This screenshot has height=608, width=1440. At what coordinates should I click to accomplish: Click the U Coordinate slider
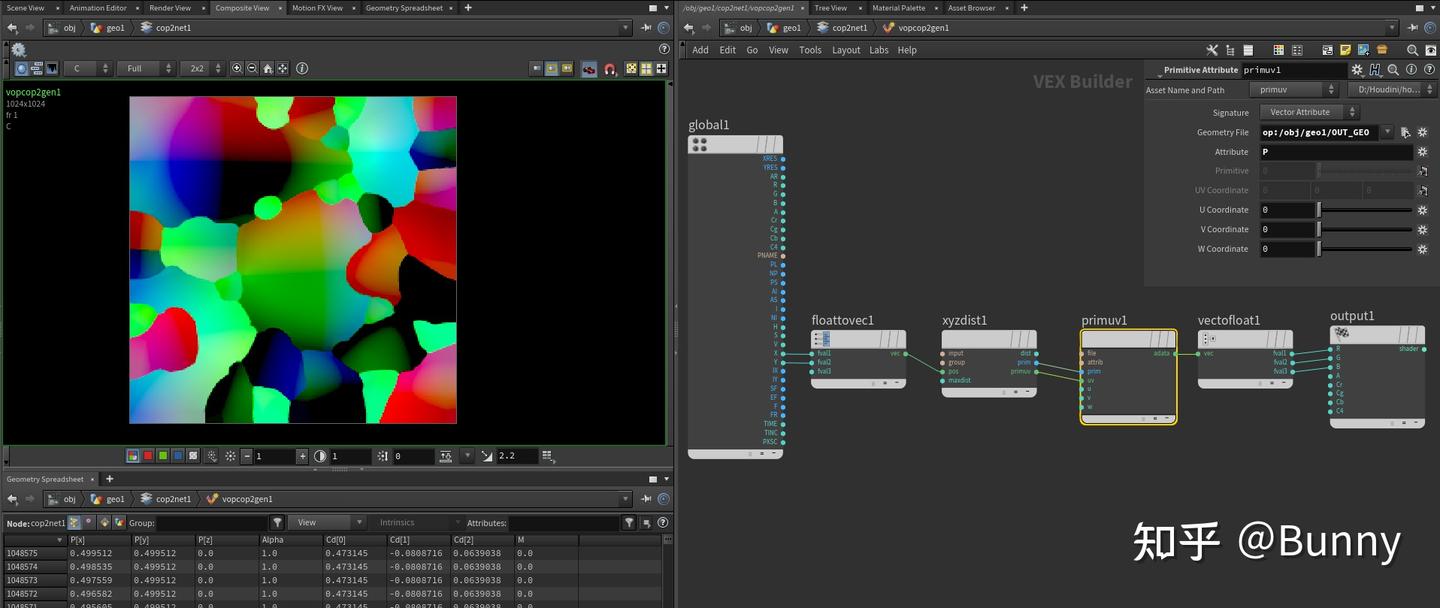(1365, 210)
